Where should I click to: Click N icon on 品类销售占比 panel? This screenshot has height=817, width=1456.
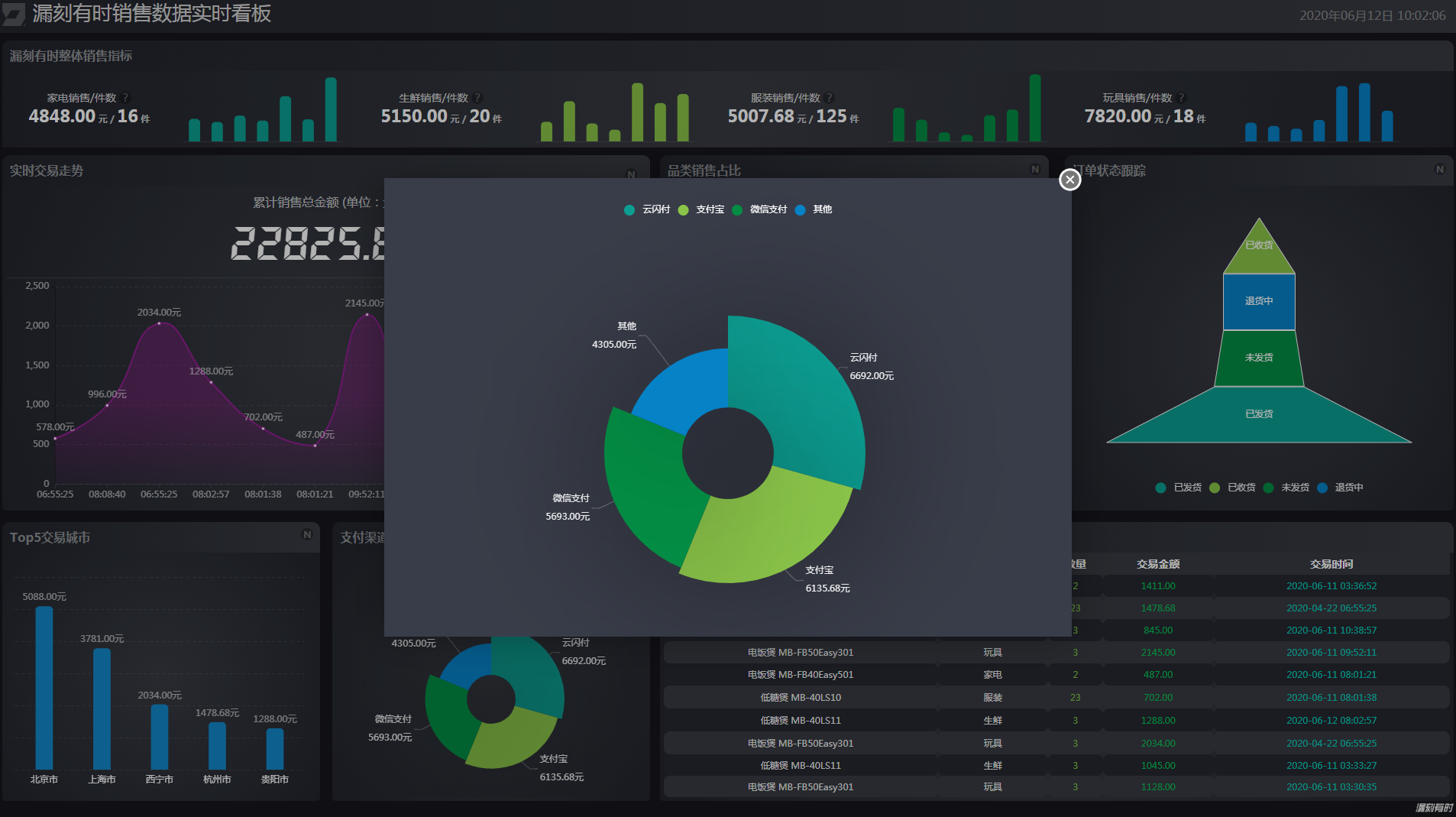tap(1035, 170)
